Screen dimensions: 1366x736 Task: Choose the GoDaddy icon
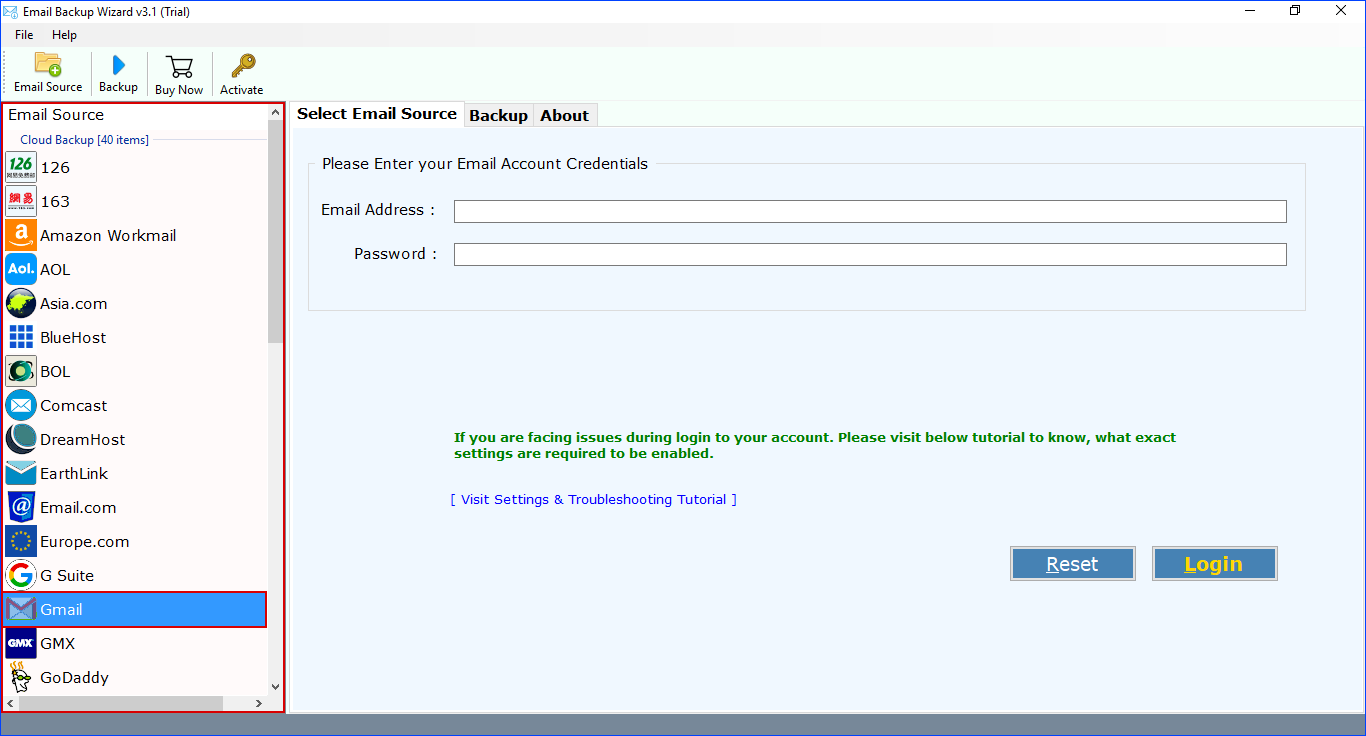tap(21, 677)
